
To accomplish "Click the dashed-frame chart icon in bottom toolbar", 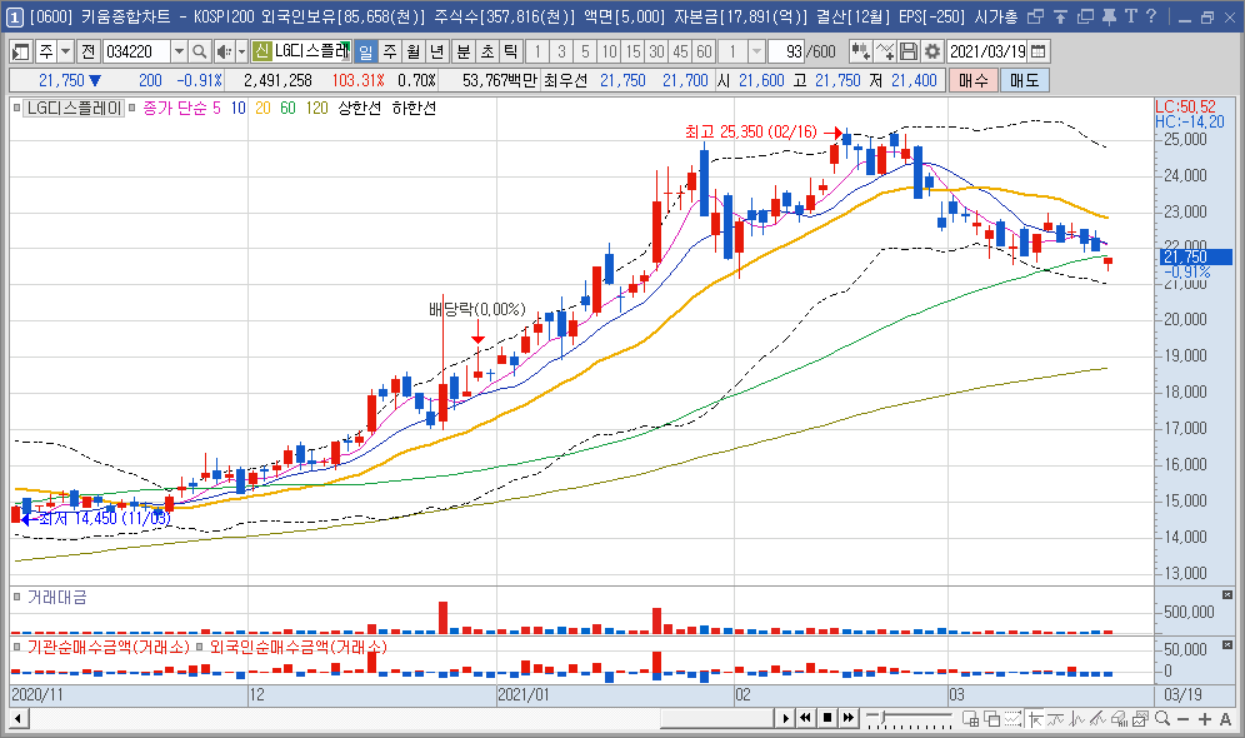I will [1014, 718].
